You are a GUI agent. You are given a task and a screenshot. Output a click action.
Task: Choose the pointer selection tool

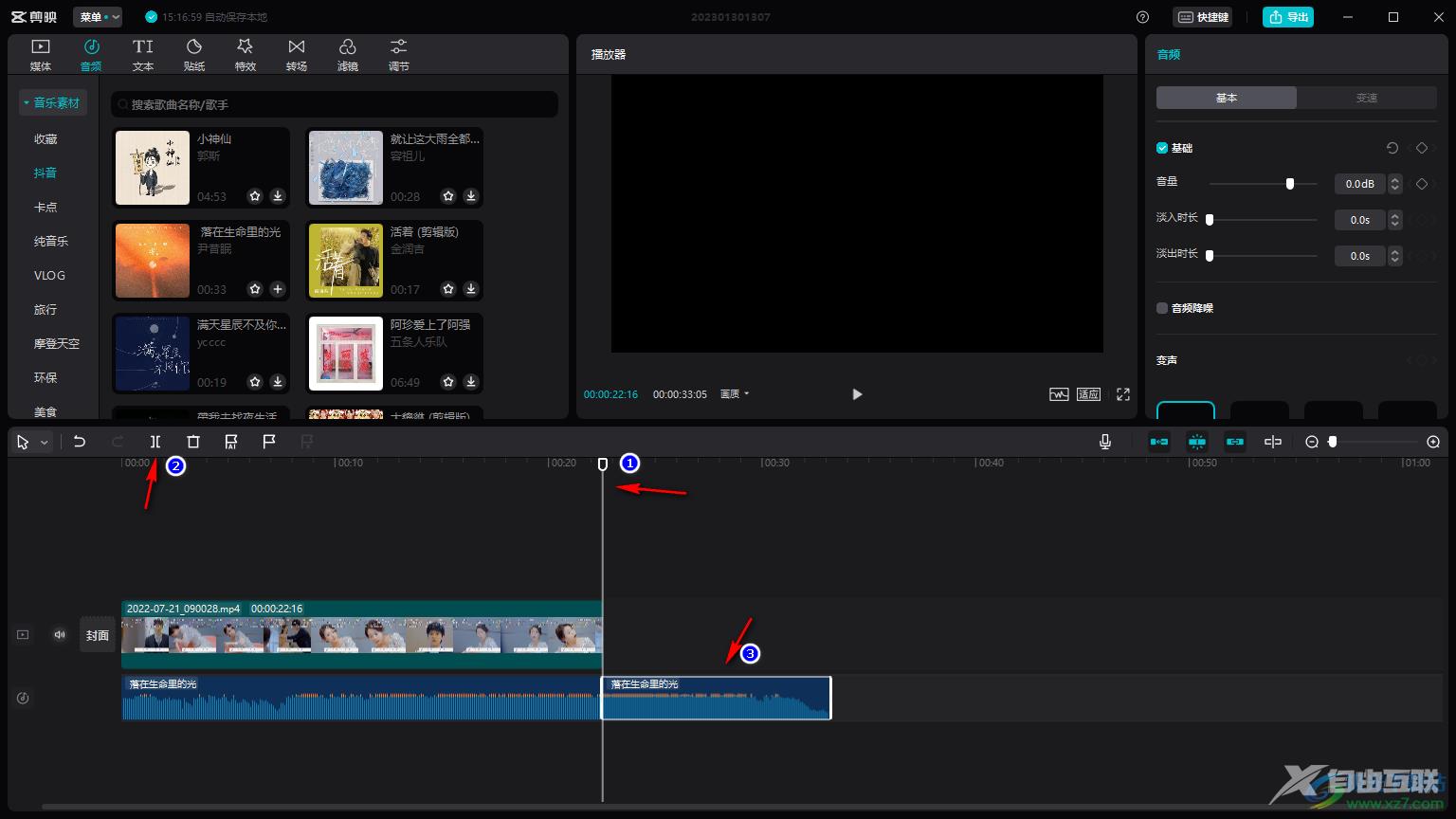point(23,442)
